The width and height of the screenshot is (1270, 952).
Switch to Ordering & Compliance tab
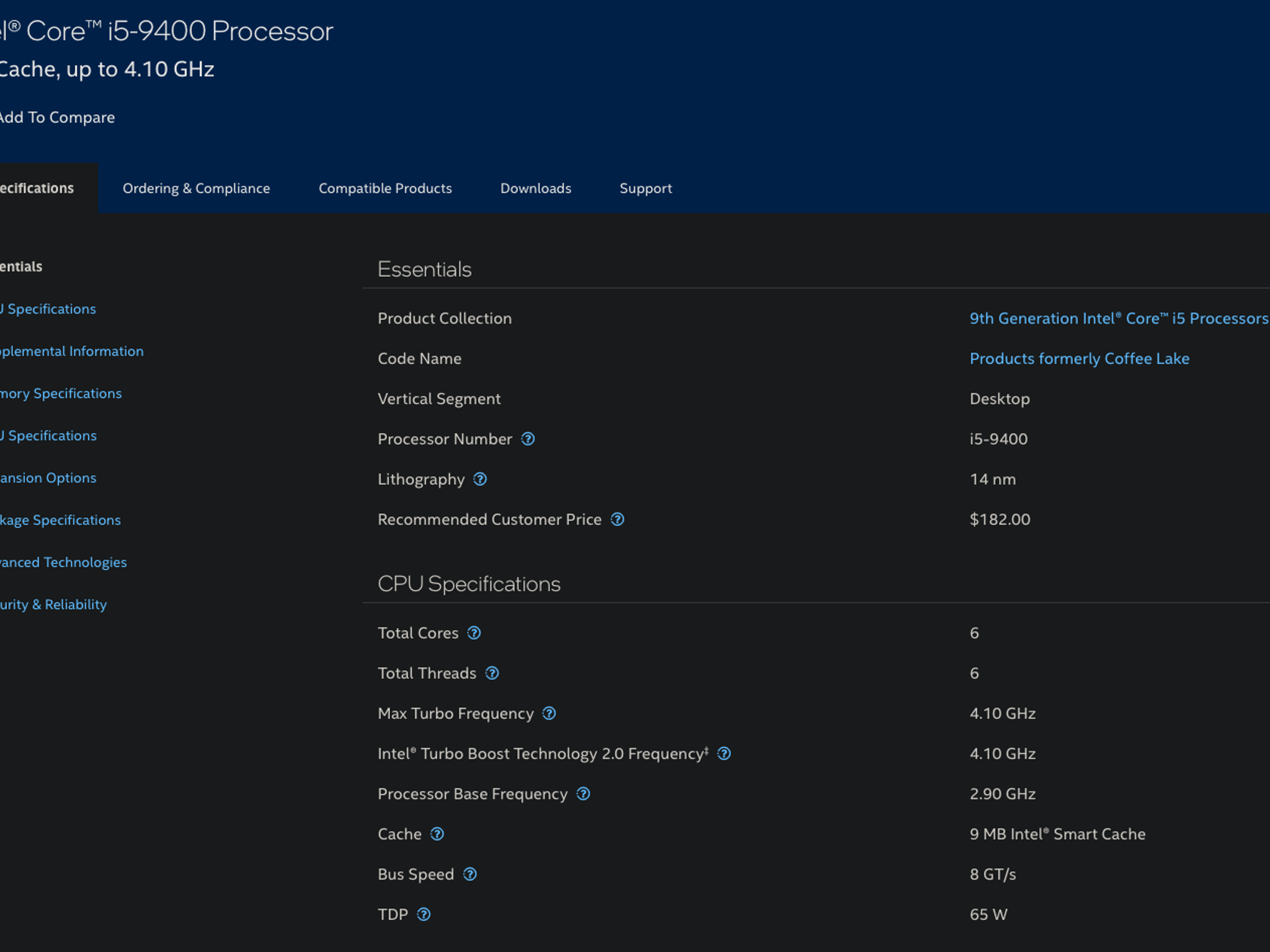click(196, 188)
